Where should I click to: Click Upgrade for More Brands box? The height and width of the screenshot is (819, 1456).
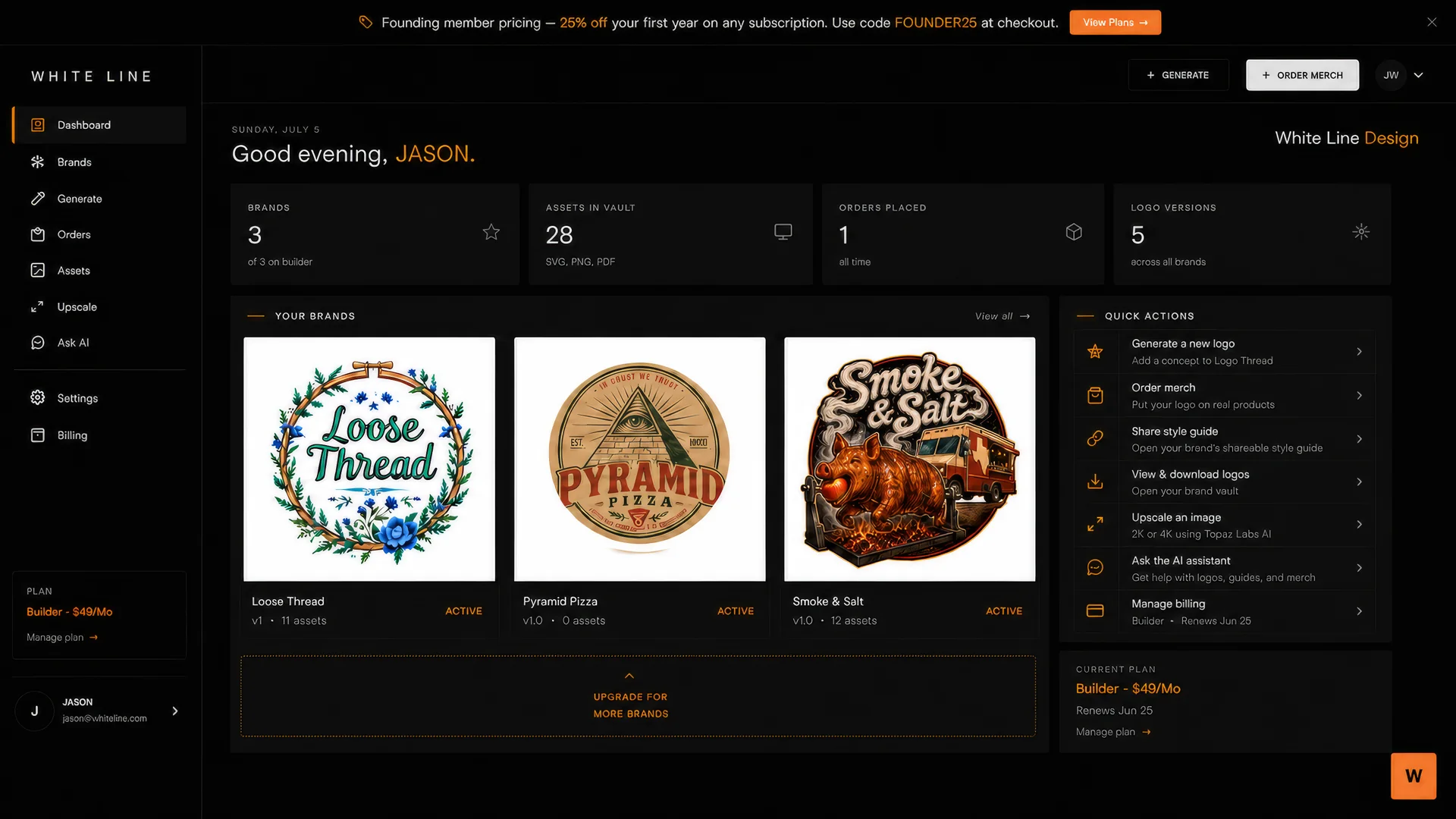pyautogui.click(x=638, y=696)
